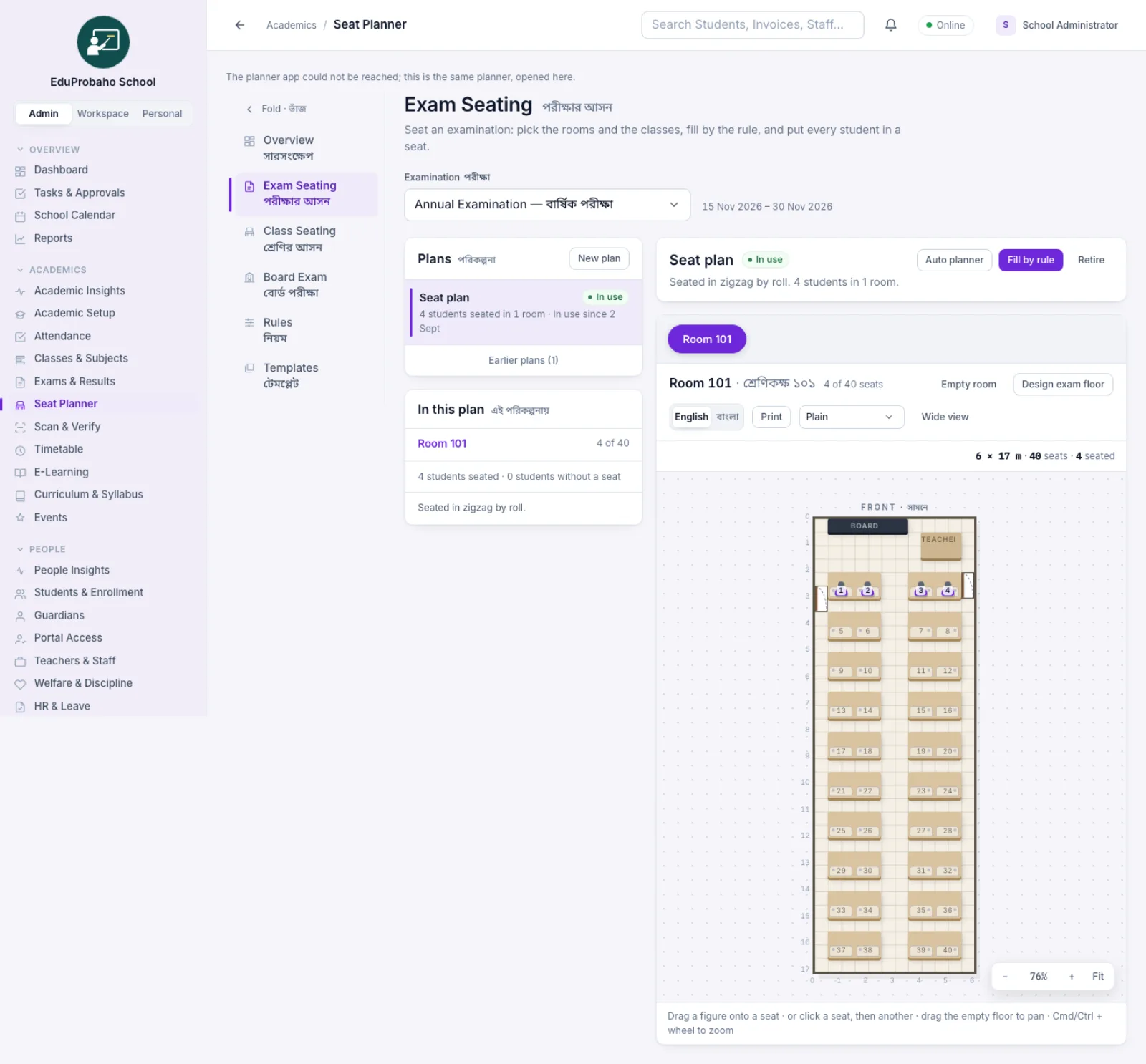Viewport: 1146px width, 1064px height.
Task: Fold the planner side menu
Action: point(276,109)
